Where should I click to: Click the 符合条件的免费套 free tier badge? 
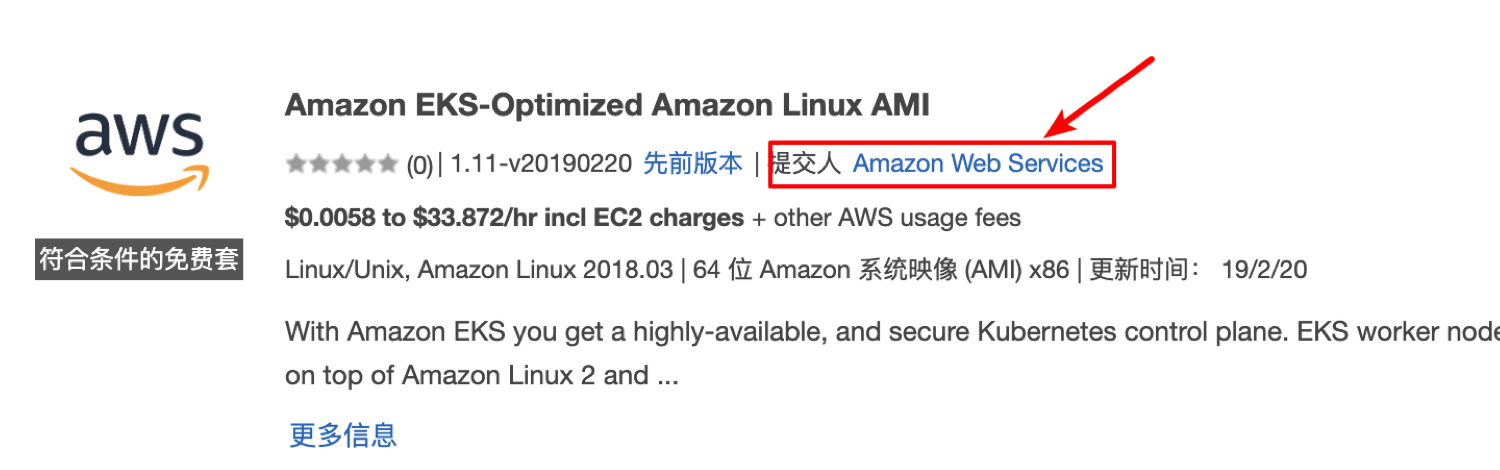139,260
